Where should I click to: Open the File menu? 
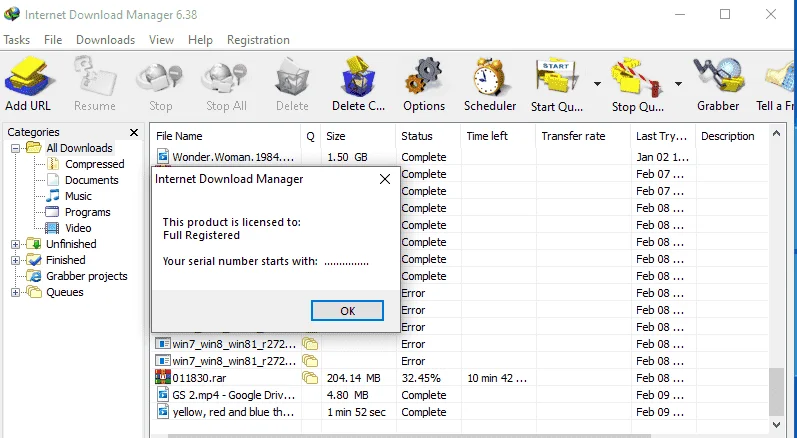click(53, 40)
